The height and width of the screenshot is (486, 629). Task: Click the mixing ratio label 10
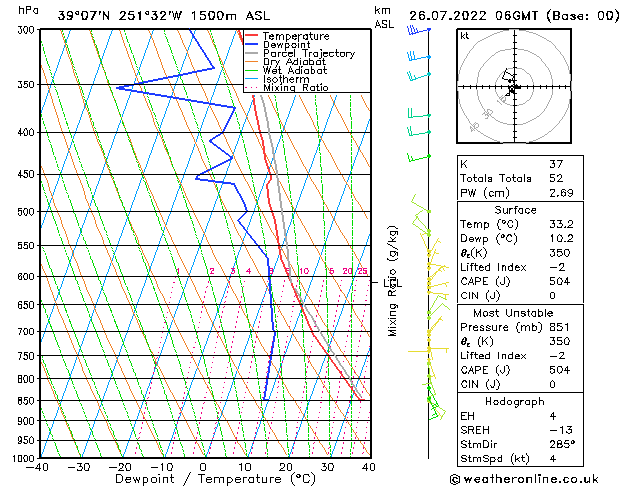[x=304, y=271]
